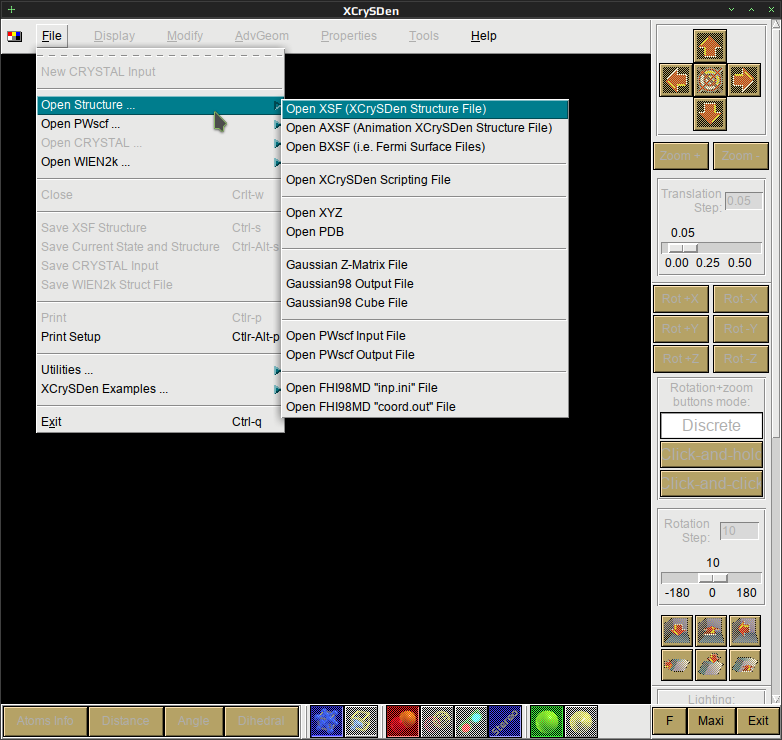Click the green plus icon in title bar

(x=11, y=9)
